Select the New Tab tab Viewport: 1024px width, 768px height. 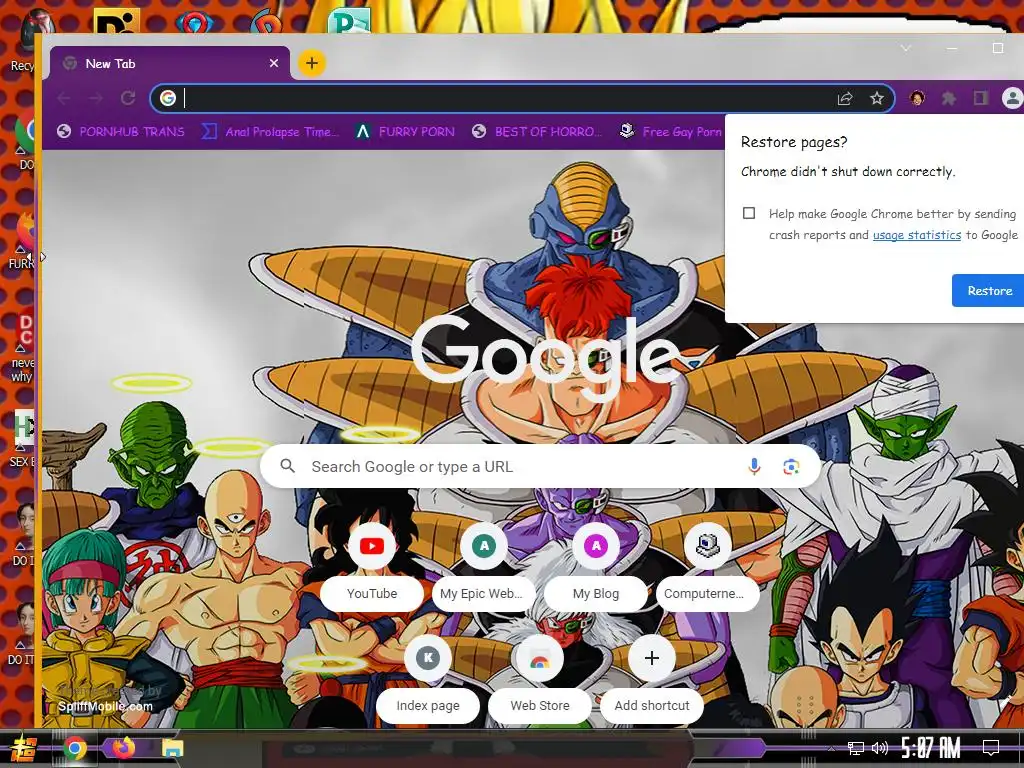[x=170, y=63]
